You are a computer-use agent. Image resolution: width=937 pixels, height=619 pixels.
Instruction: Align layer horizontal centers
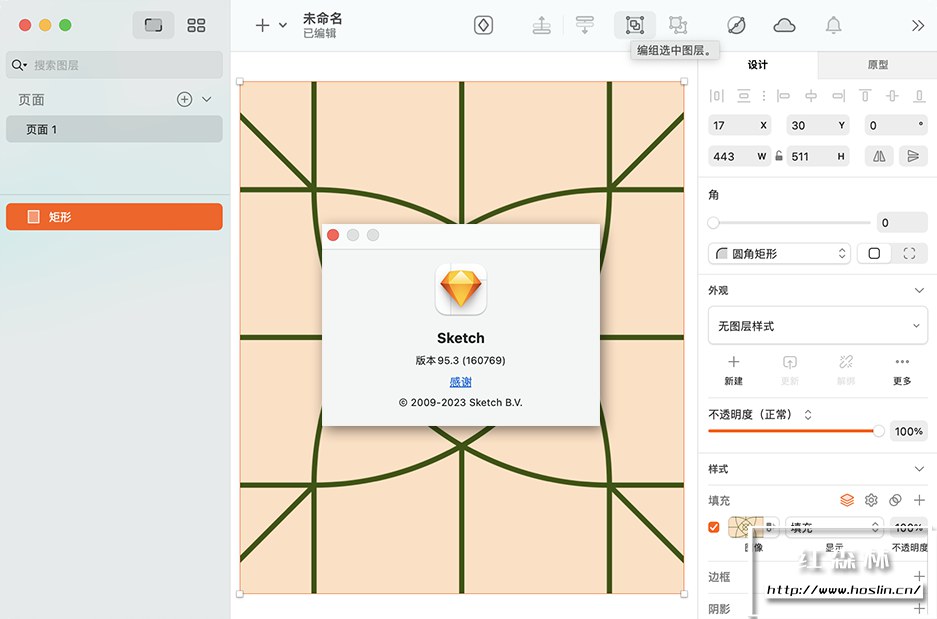pyautogui.click(x=811, y=96)
